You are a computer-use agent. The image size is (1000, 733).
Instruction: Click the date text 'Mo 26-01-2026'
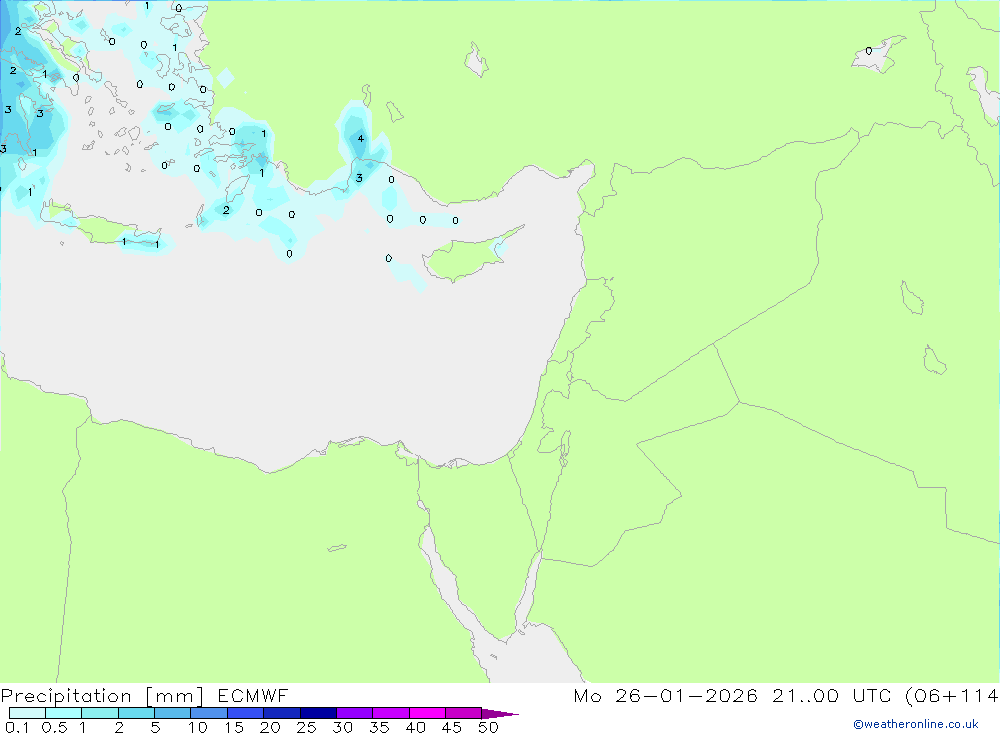pos(665,695)
